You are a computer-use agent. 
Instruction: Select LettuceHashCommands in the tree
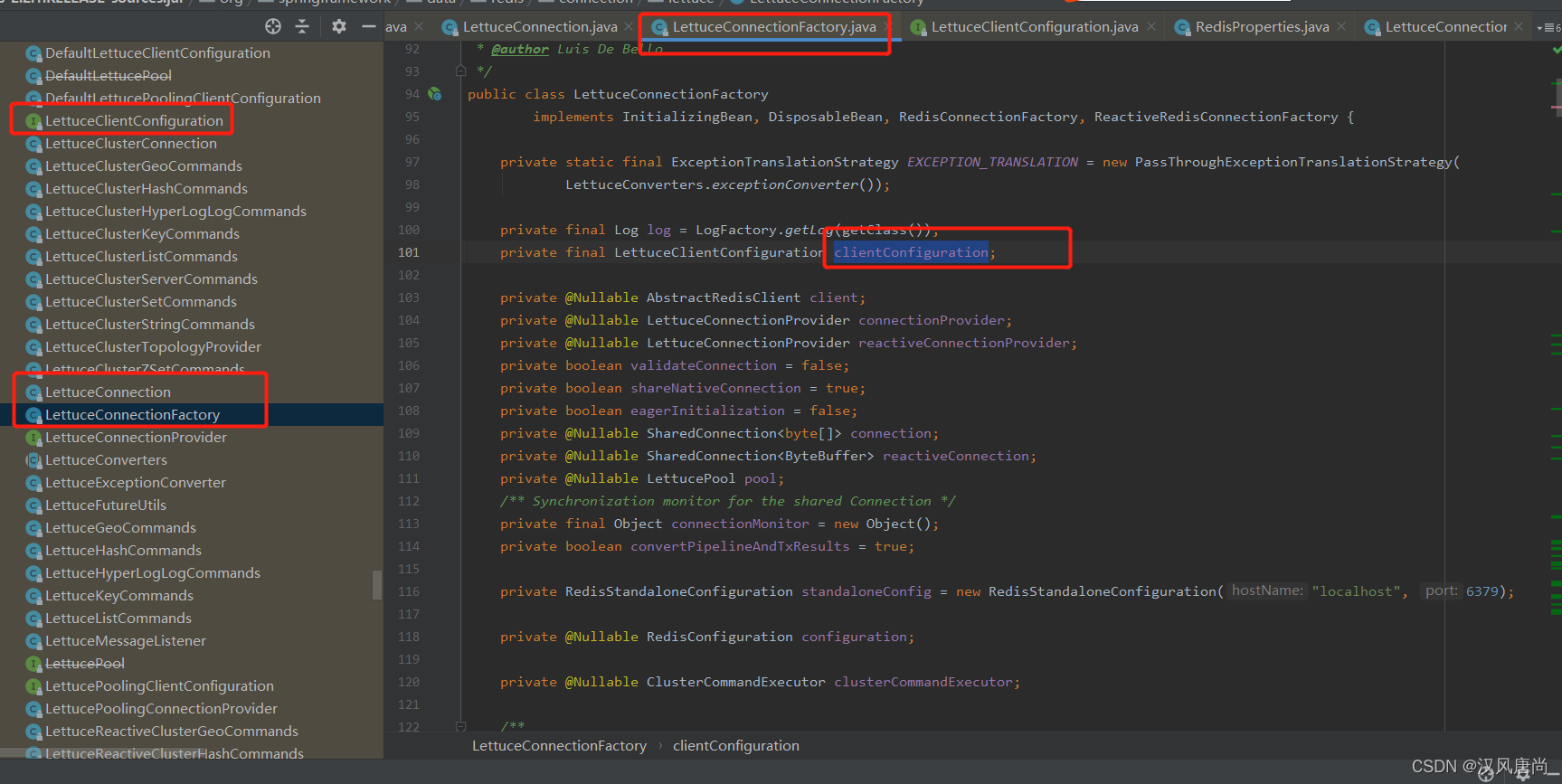(123, 551)
